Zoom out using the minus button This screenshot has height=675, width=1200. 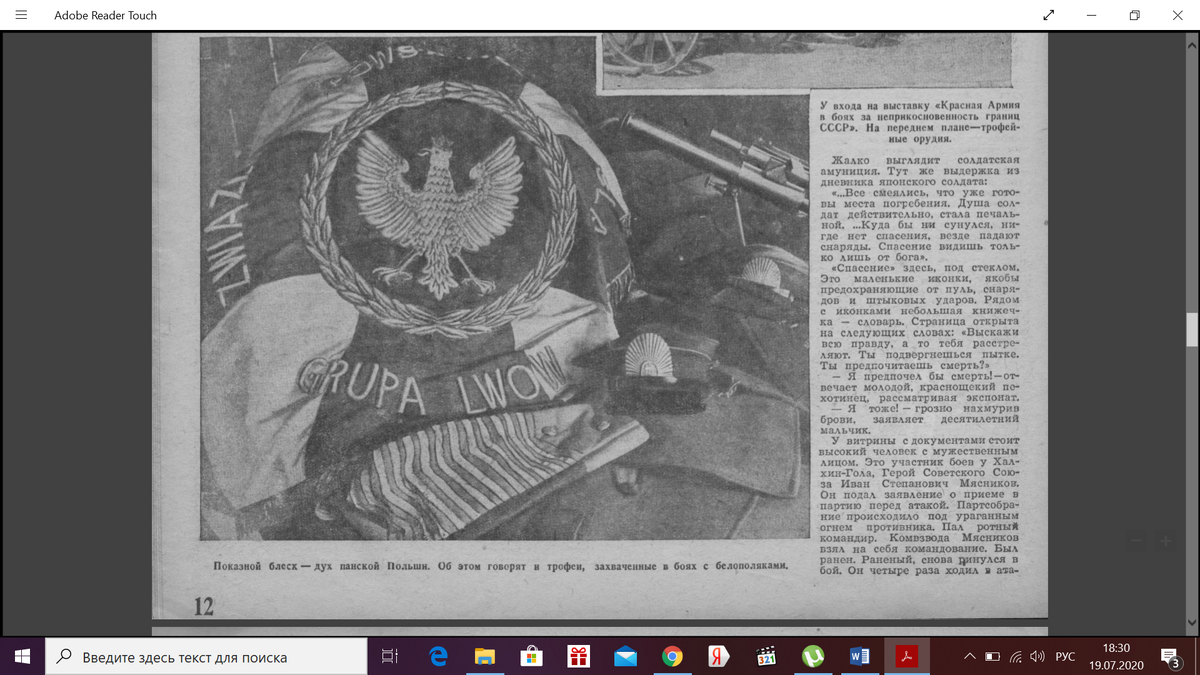(1136, 541)
